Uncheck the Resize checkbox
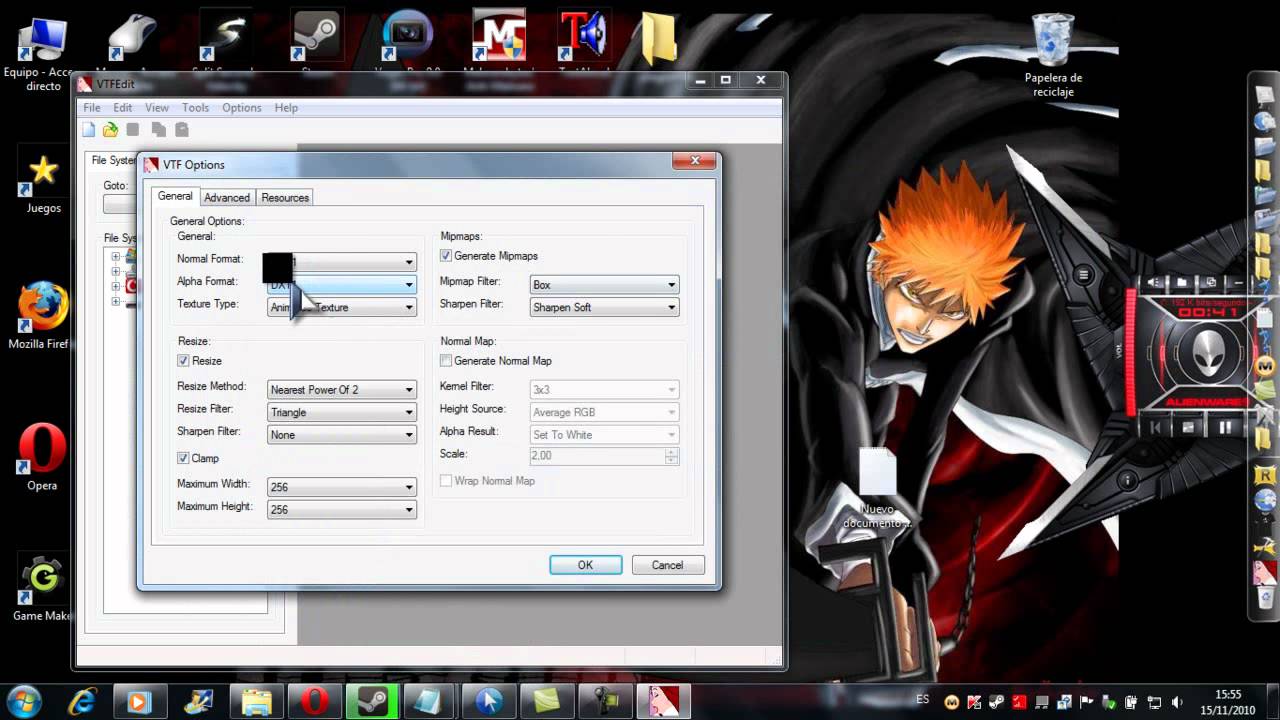The height and width of the screenshot is (720, 1280). (x=183, y=360)
